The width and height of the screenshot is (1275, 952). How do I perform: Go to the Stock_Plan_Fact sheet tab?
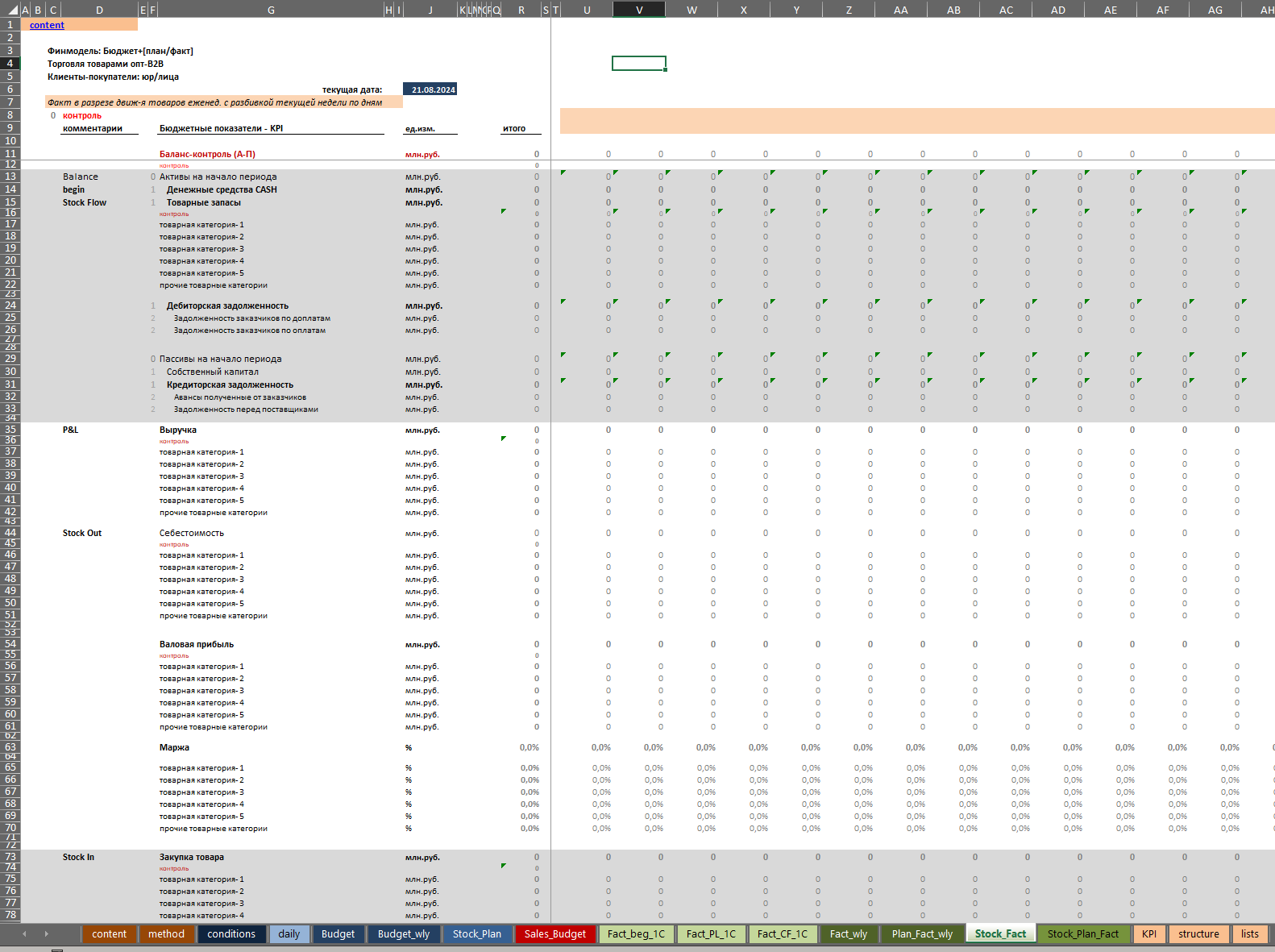(1082, 934)
